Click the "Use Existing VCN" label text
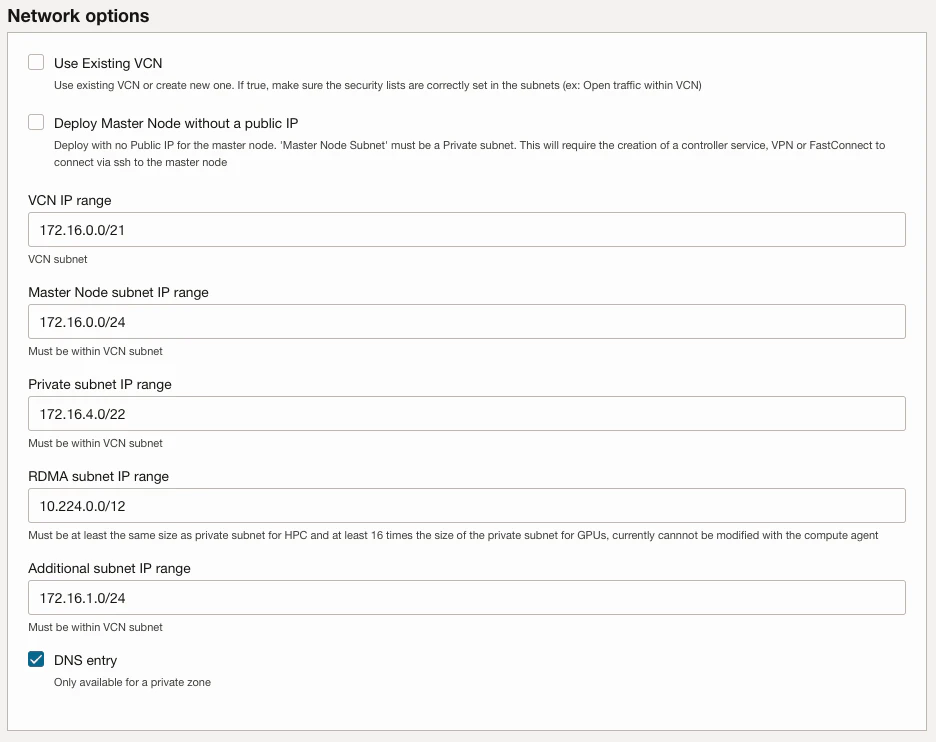The image size is (936, 742). pos(108,63)
